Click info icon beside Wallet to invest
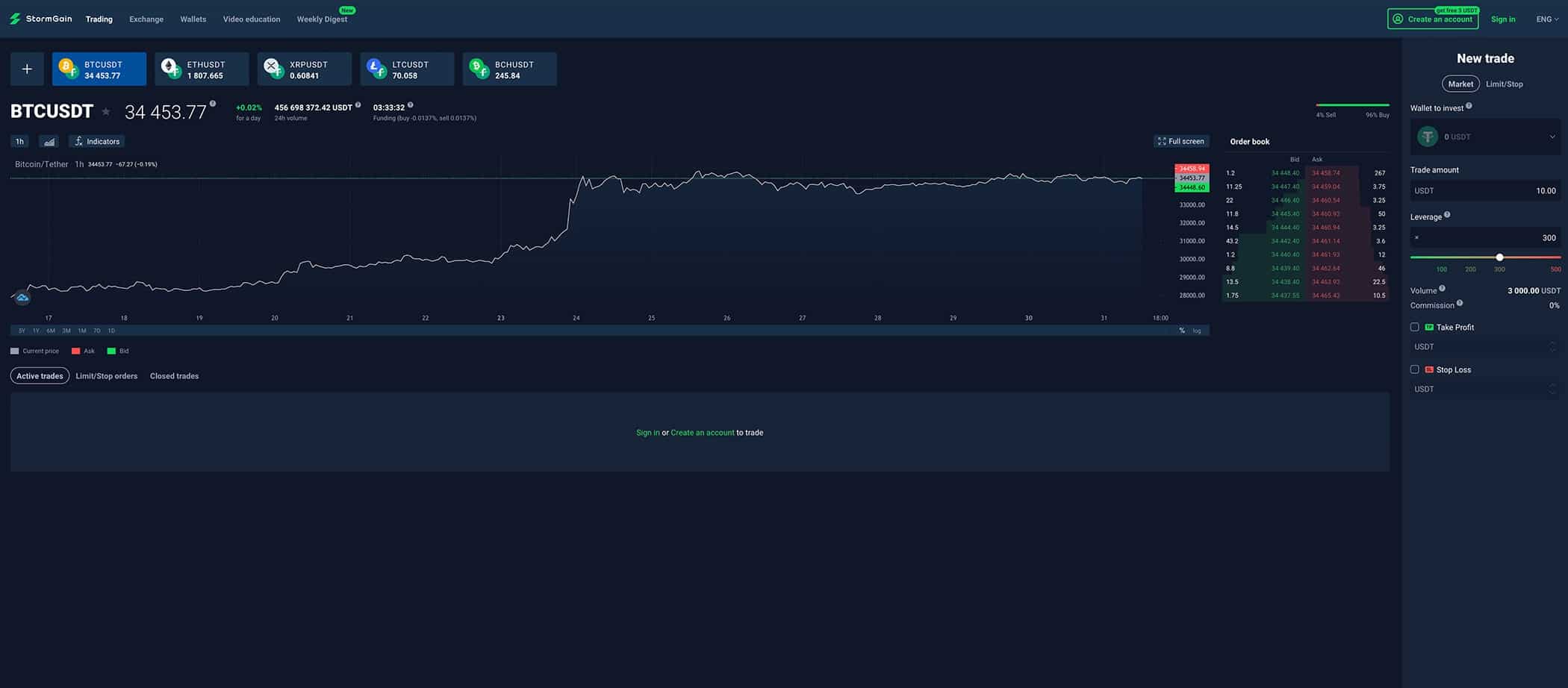Screen dimensions: 1568x688 [x=1469, y=106]
